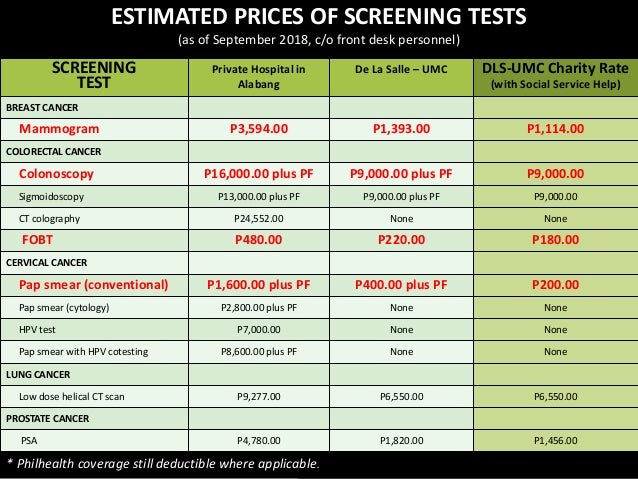Click the Sigmoidoscopy row label

[x=51, y=197]
